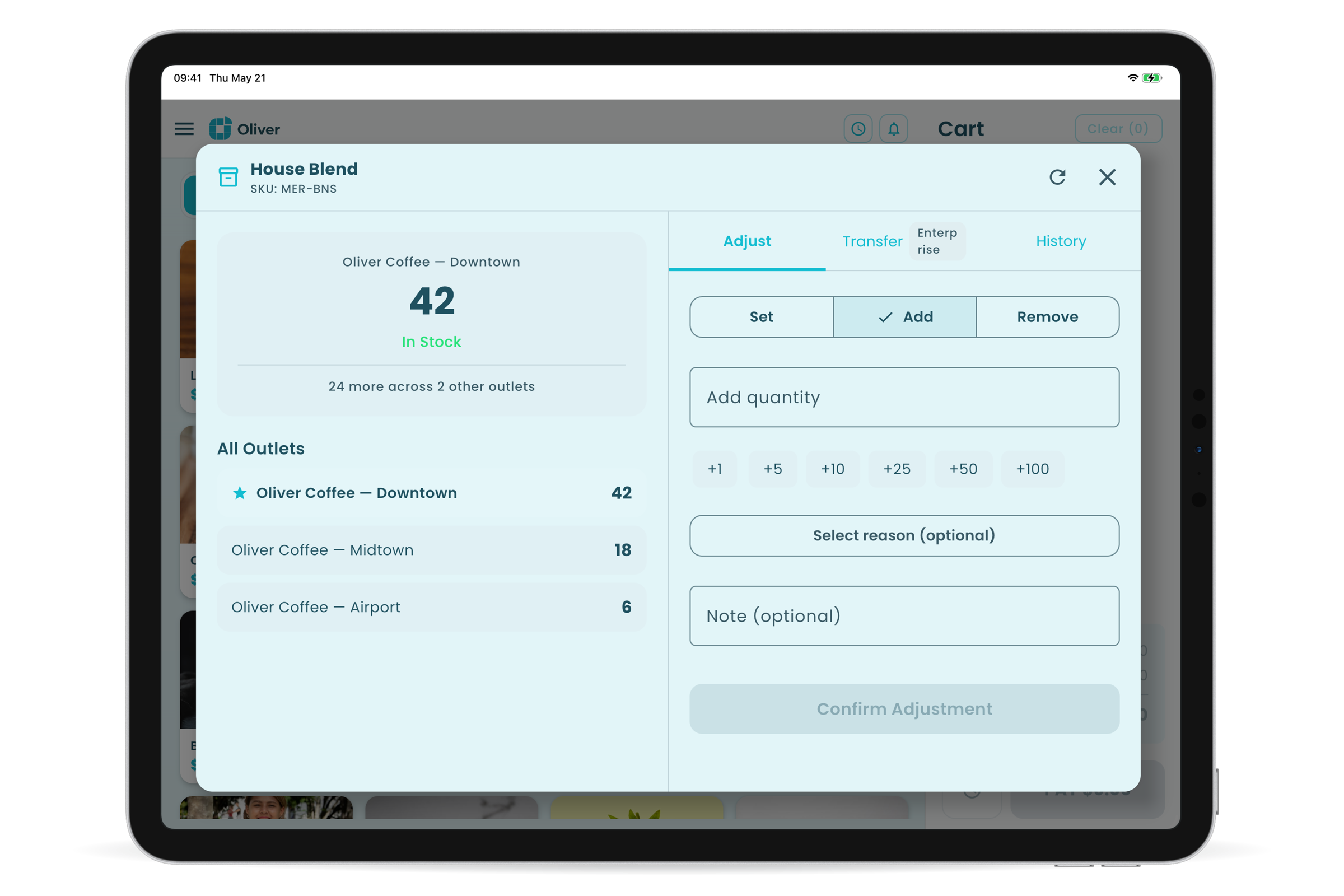Click the 09:41 time in status bar
The width and height of the screenshot is (1344, 896).
188,78
